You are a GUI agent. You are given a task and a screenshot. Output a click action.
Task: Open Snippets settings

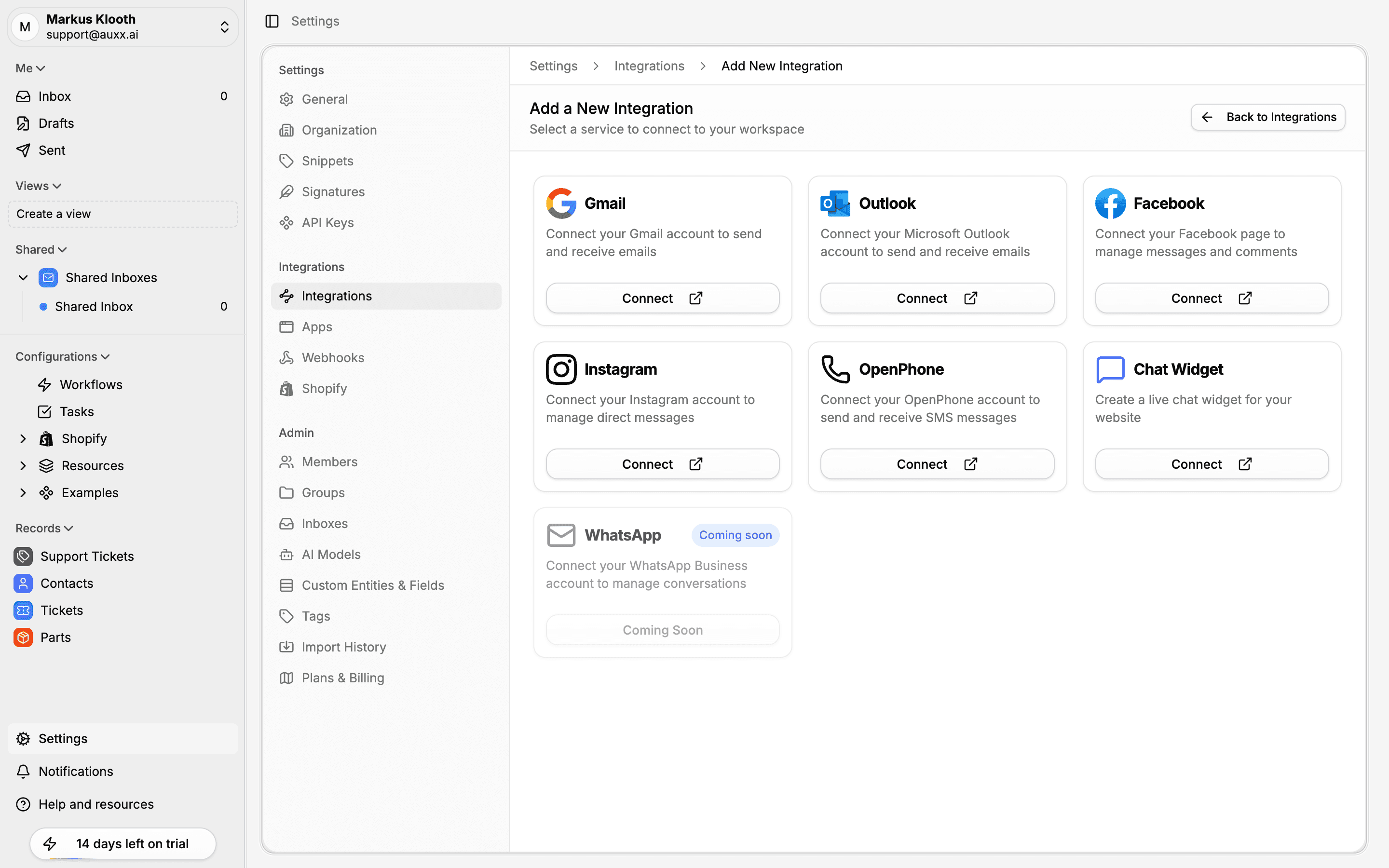tap(386, 162)
